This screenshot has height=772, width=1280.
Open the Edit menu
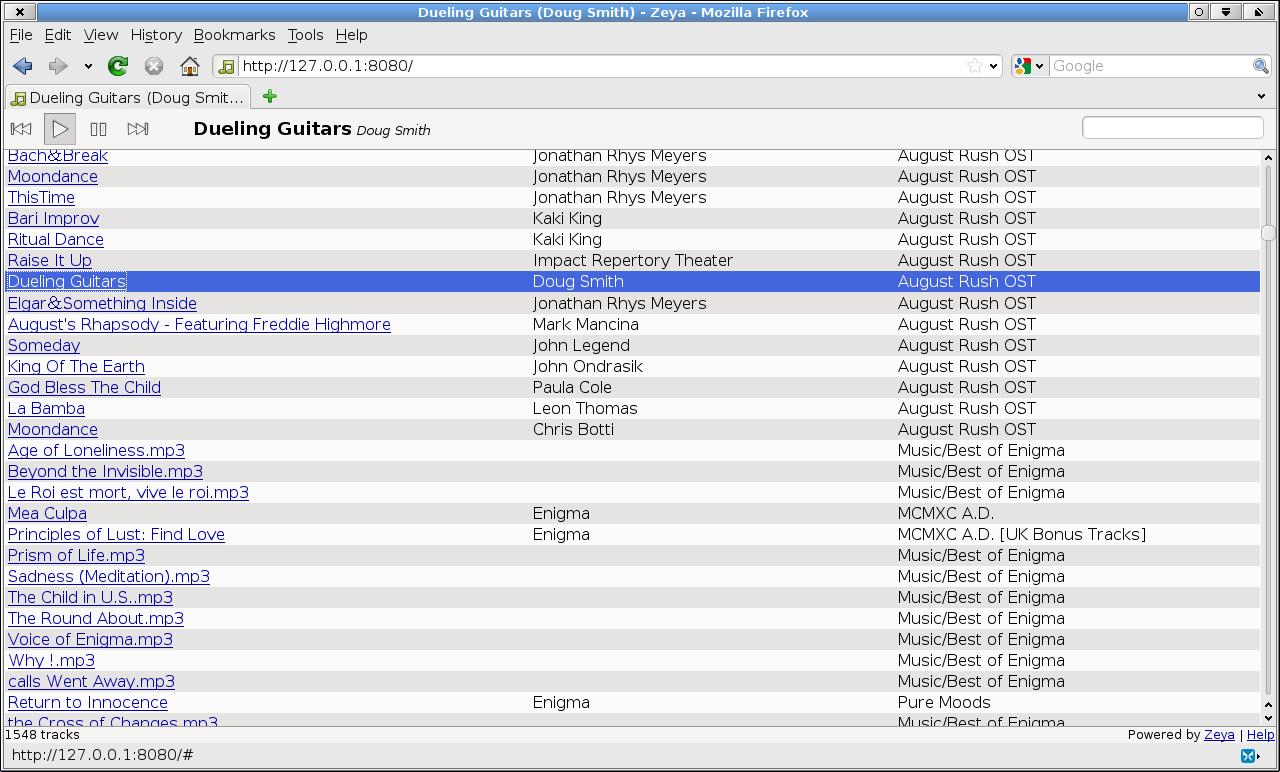pyautogui.click(x=58, y=35)
